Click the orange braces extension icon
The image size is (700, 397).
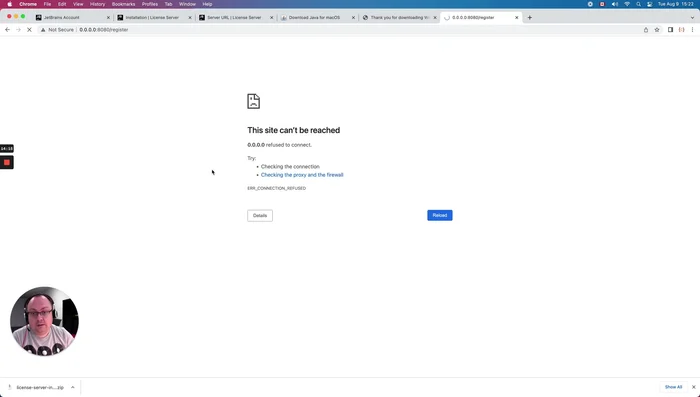coord(681,29)
